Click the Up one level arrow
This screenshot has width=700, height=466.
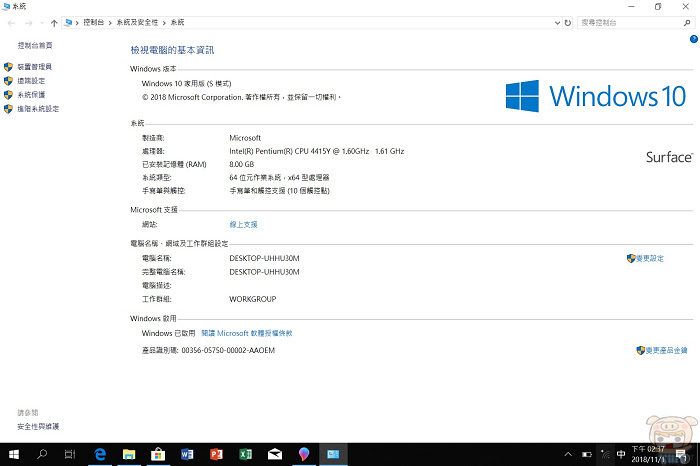(54, 23)
